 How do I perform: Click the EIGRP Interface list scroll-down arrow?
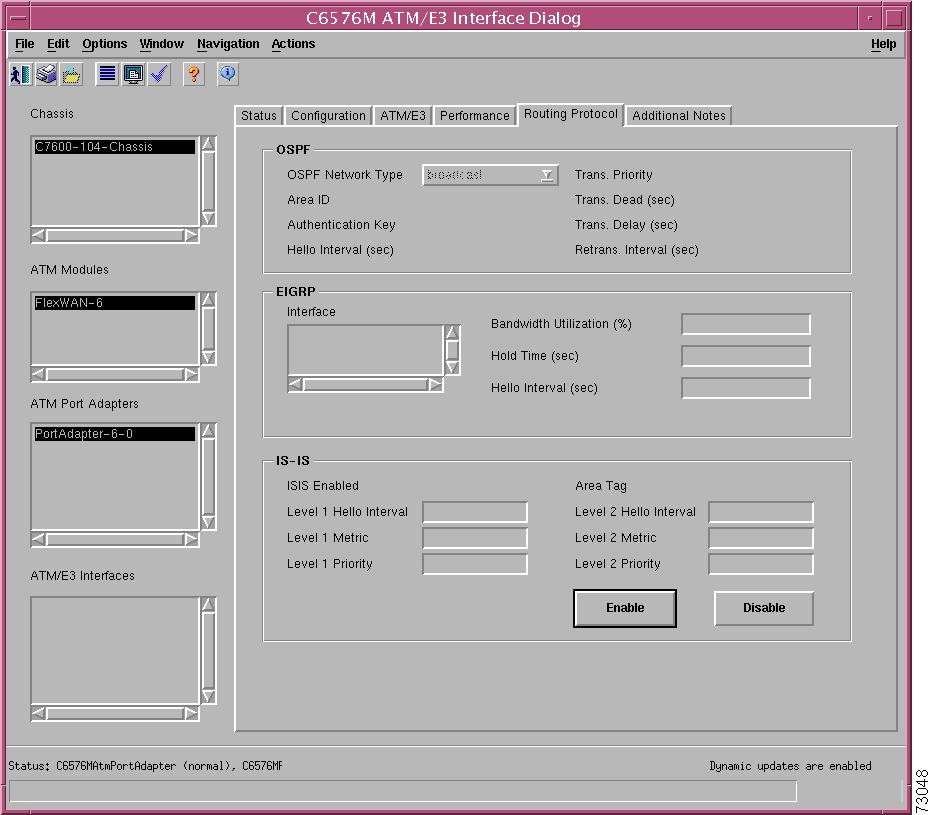[452, 367]
